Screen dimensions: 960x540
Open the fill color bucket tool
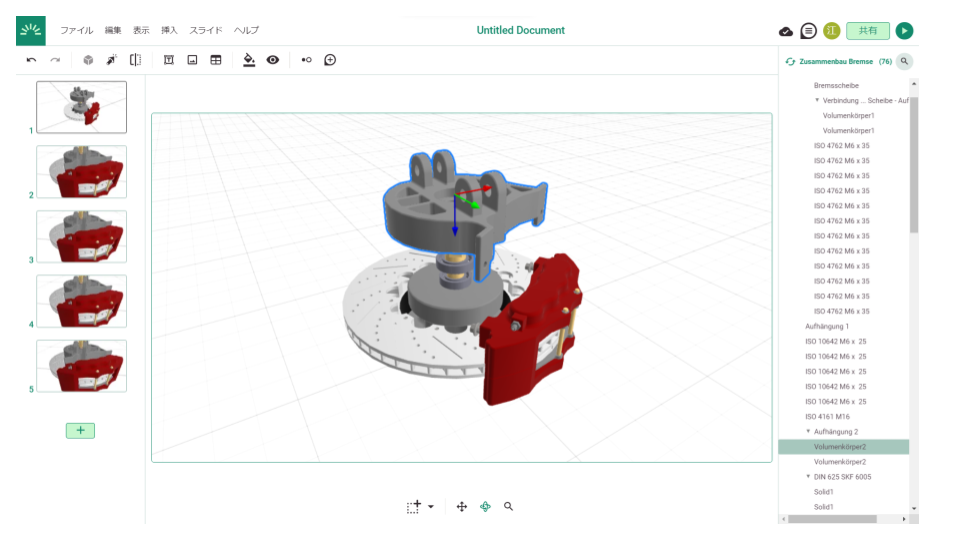coord(249,60)
